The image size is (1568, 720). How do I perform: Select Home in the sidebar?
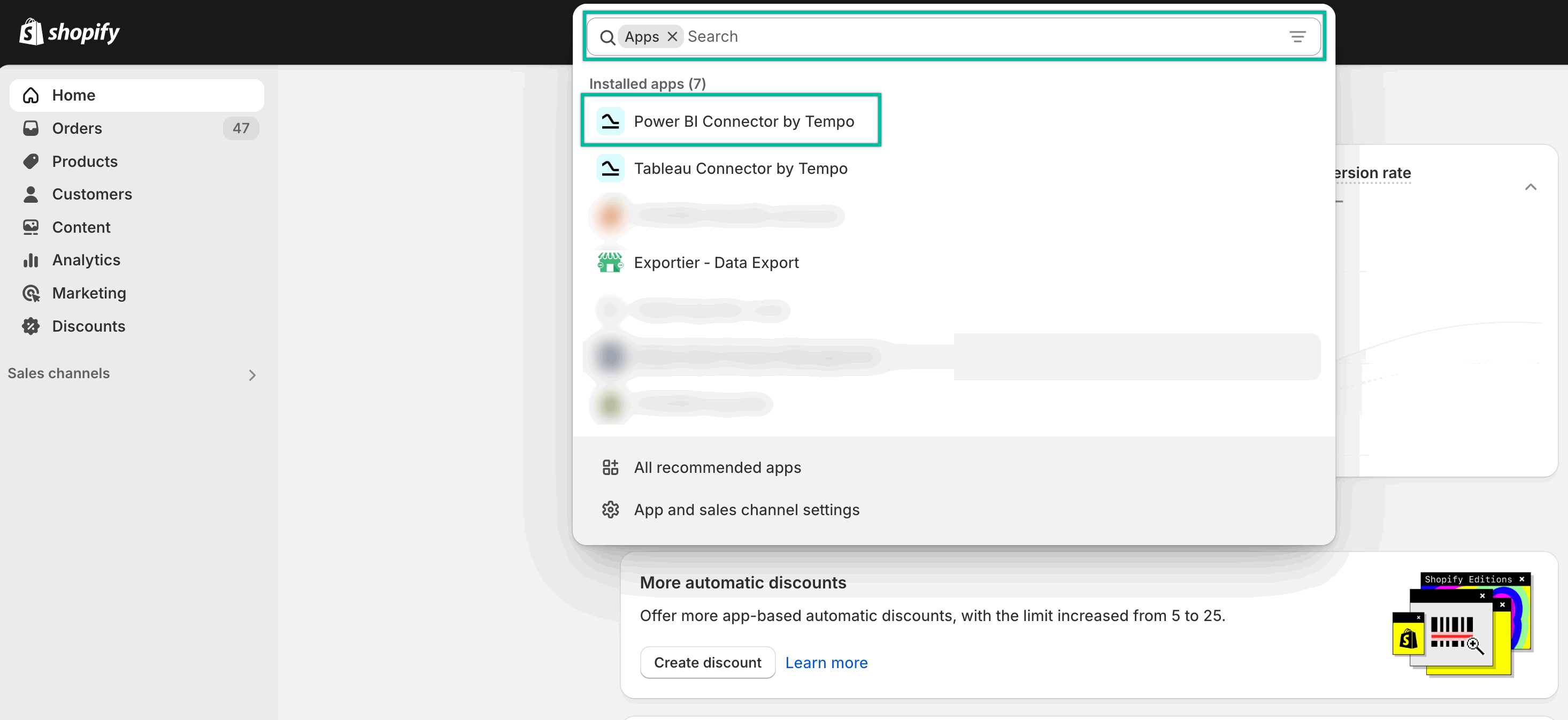(x=73, y=95)
